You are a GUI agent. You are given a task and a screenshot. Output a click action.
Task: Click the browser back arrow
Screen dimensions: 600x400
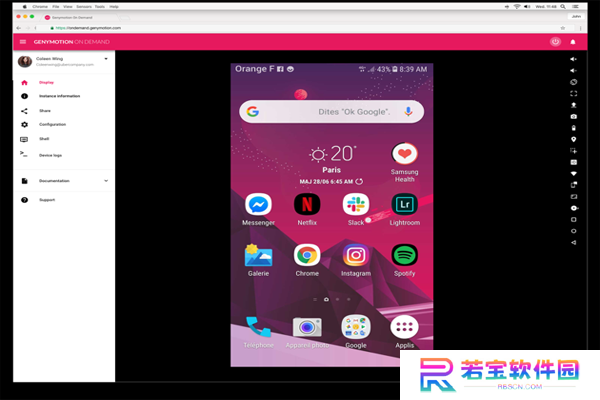(18, 28)
